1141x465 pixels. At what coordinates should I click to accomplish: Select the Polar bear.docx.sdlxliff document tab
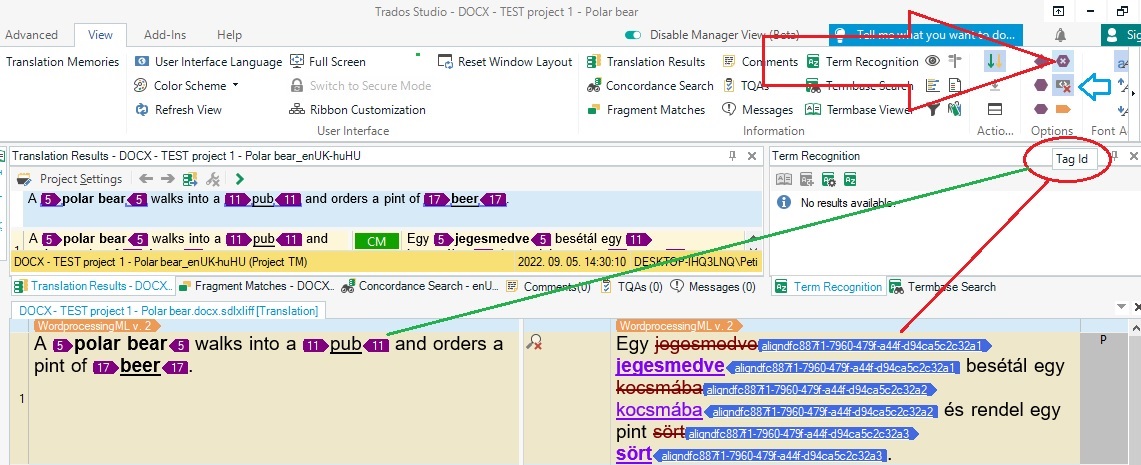tap(168, 311)
